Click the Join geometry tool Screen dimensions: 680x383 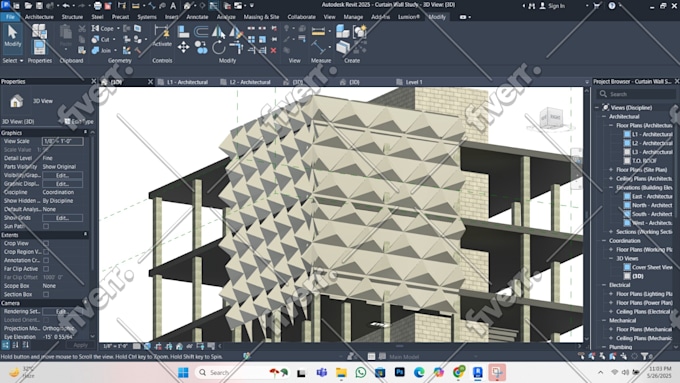pos(101,50)
